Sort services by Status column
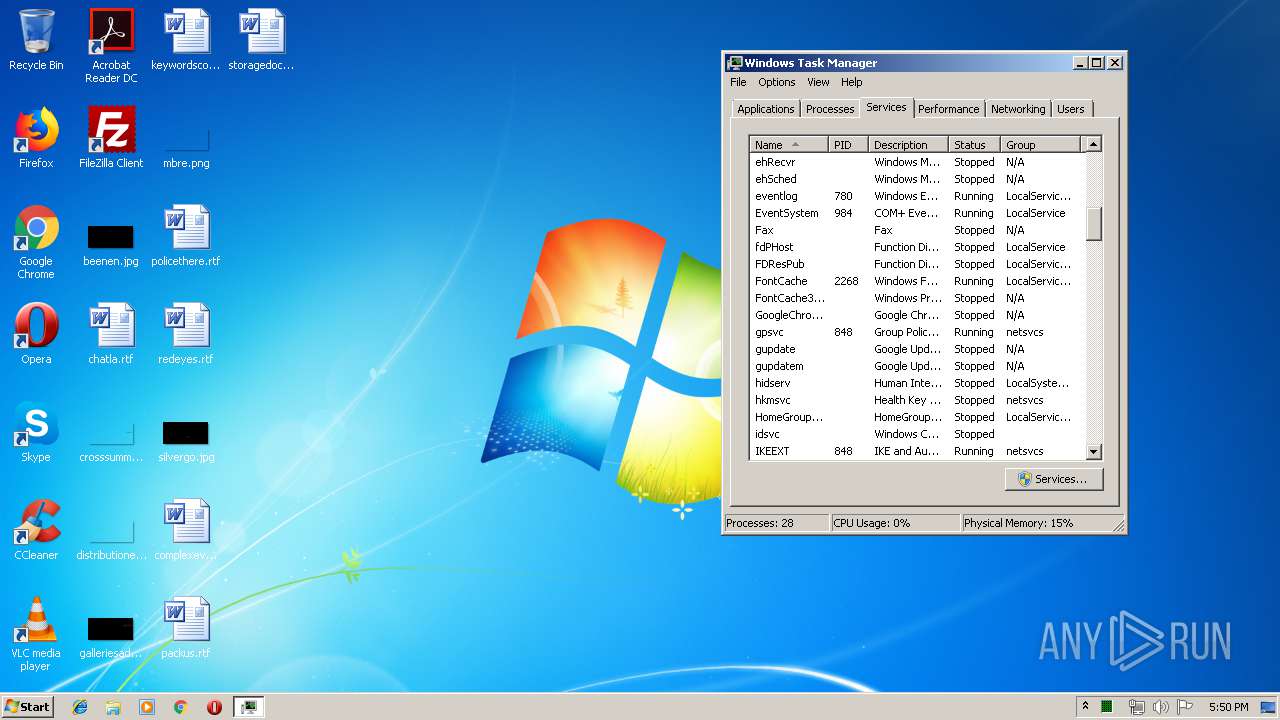Screen dimensions: 1280x720 click(974, 145)
